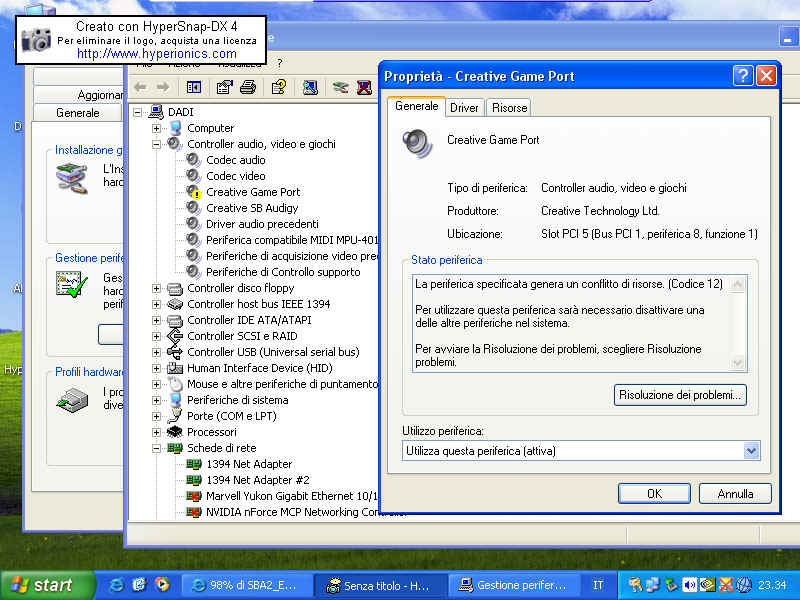This screenshot has height=600, width=800.
Task: Click the Risoluzione dei problemi... button
Action: (x=680, y=395)
